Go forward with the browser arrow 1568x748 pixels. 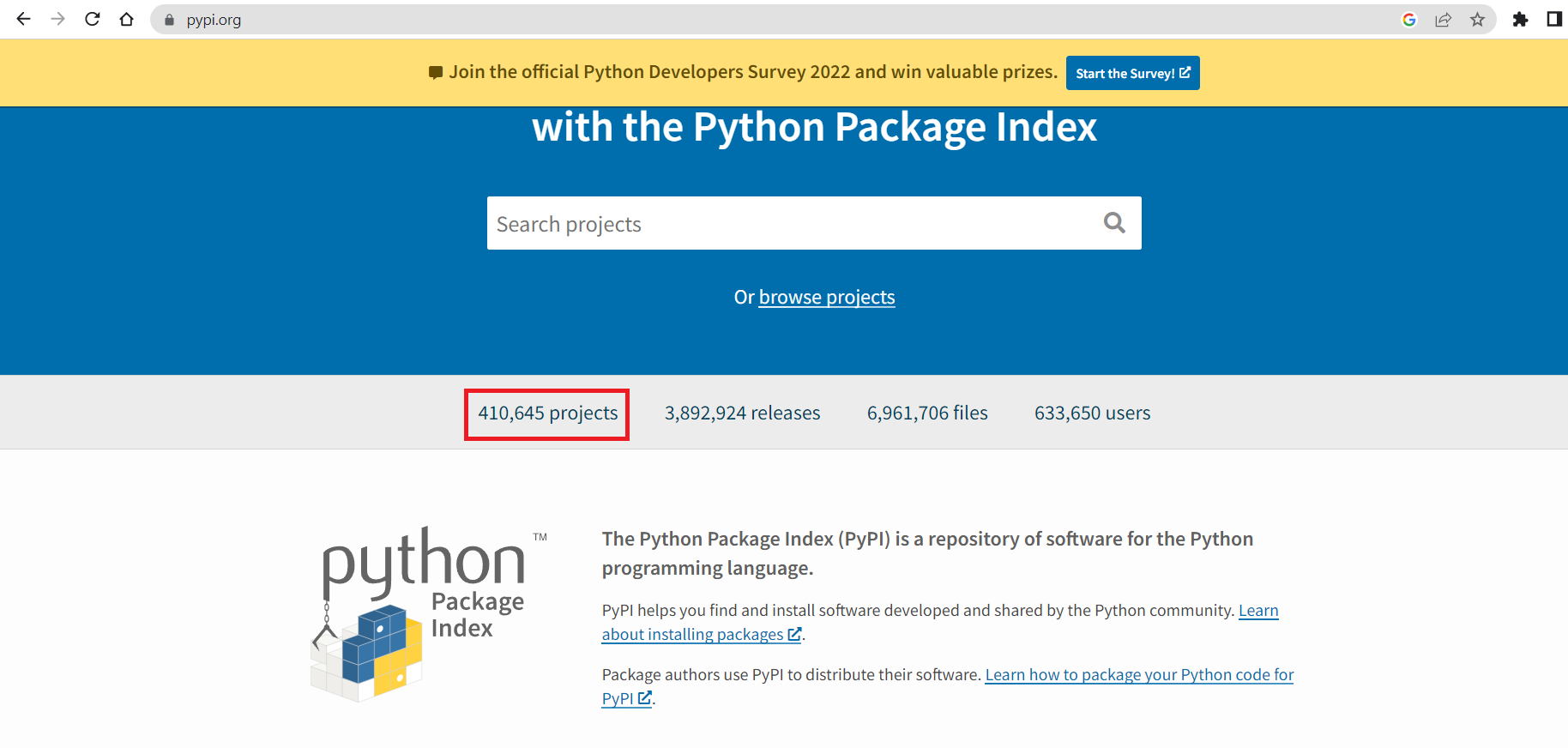(57, 19)
